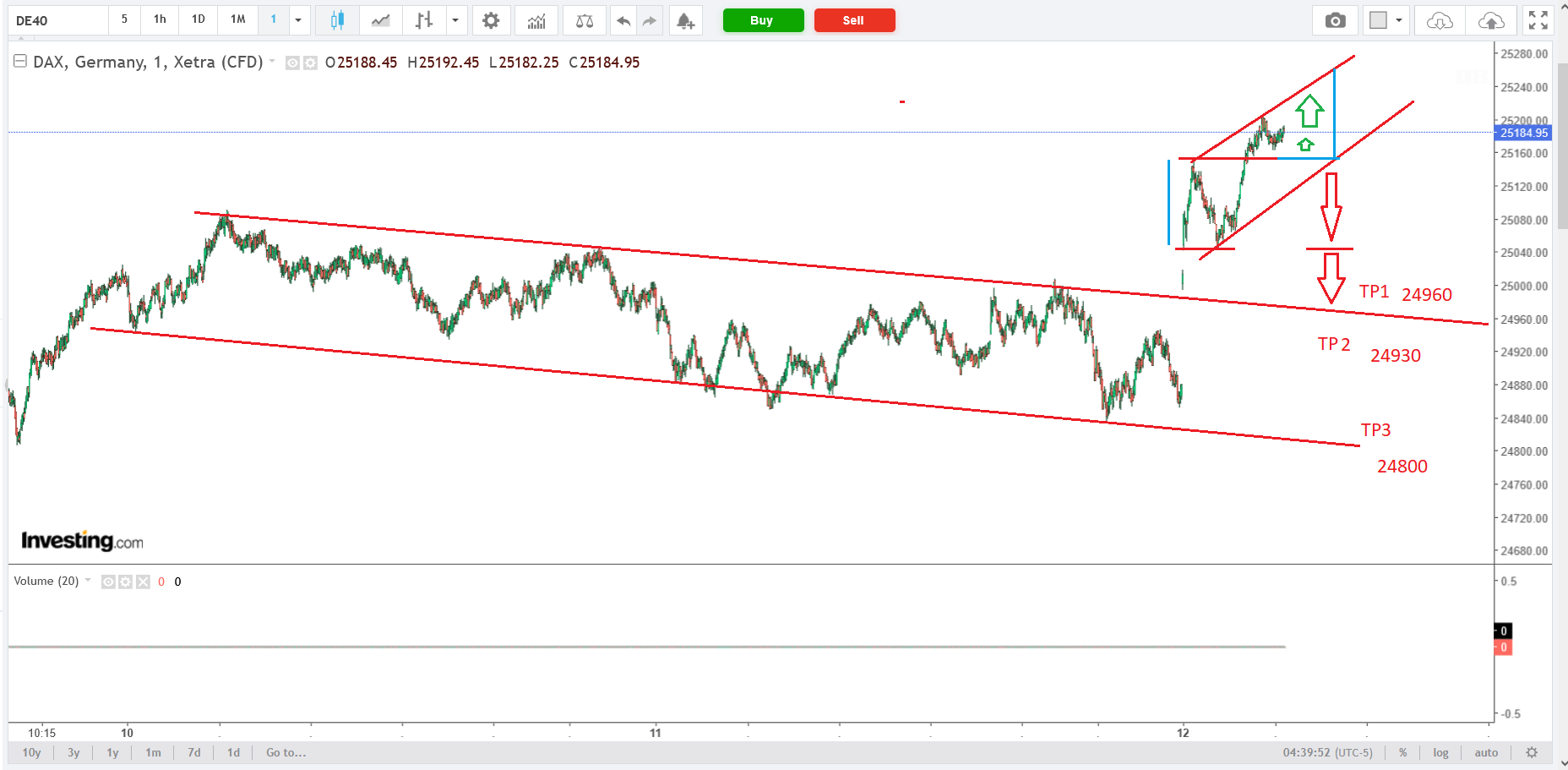Viewport: 1568px width, 770px height.
Task: Choose the 7d date range
Action: 194,752
